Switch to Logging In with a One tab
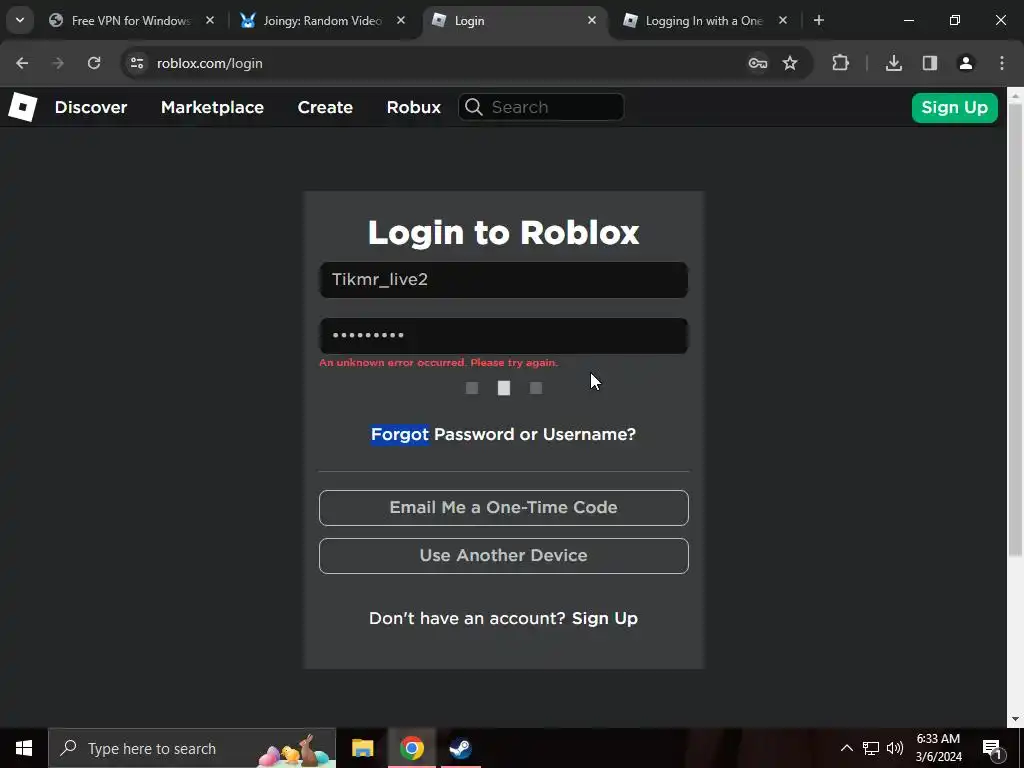 point(704,21)
